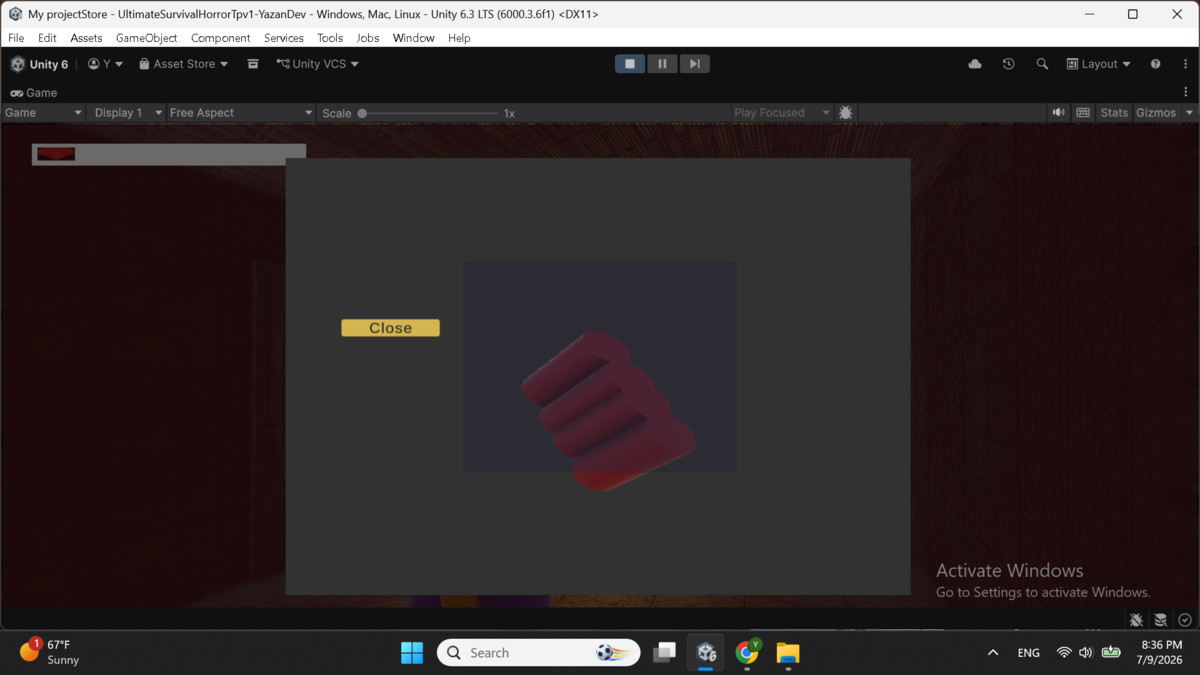This screenshot has height=675, width=1200.
Task: Click the red dynamite item preview image
Action: pyautogui.click(x=609, y=410)
